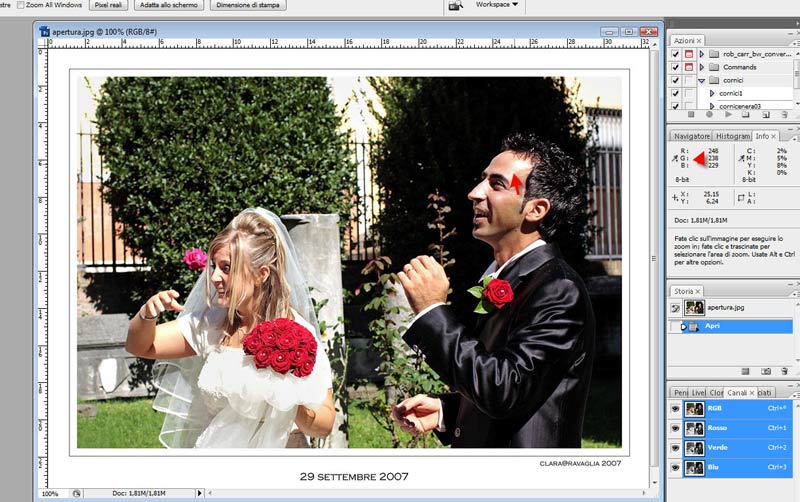800x502 pixels.
Task: Click the Apri history state icon
Action: click(694, 327)
